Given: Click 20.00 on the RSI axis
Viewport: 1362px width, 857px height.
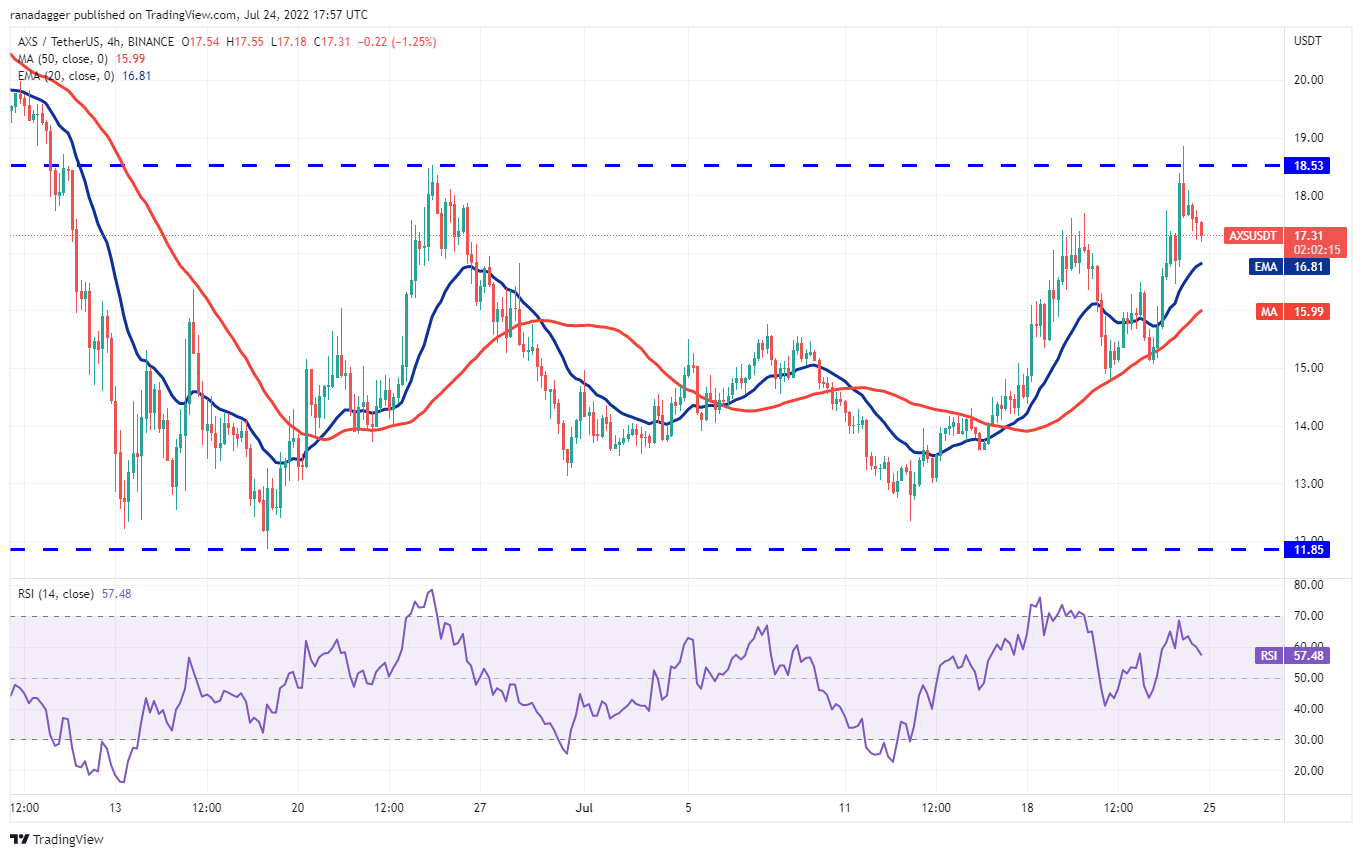Looking at the screenshot, I should pos(1308,771).
